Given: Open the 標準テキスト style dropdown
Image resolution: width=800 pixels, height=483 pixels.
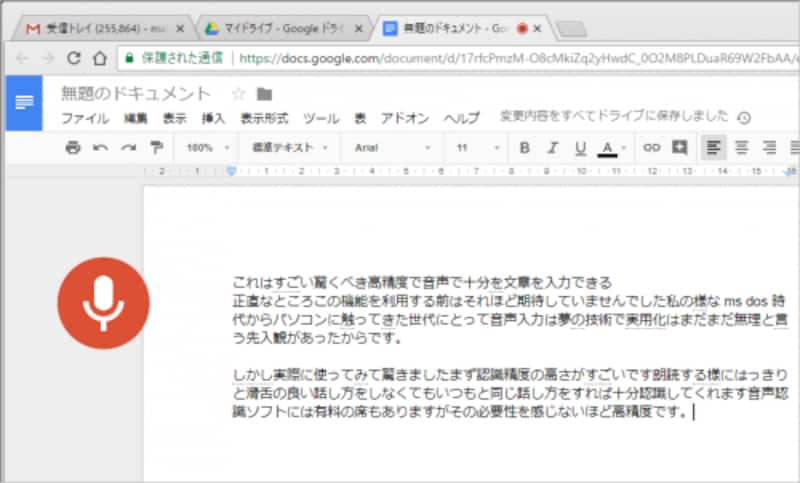Looking at the screenshot, I should (289, 148).
